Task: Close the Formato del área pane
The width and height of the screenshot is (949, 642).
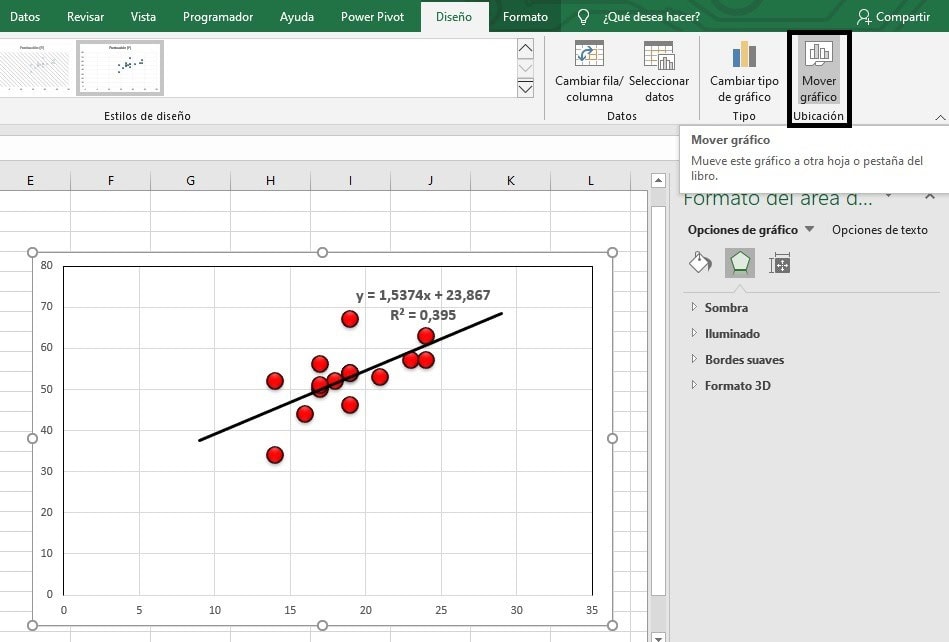Action: coord(929,196)
